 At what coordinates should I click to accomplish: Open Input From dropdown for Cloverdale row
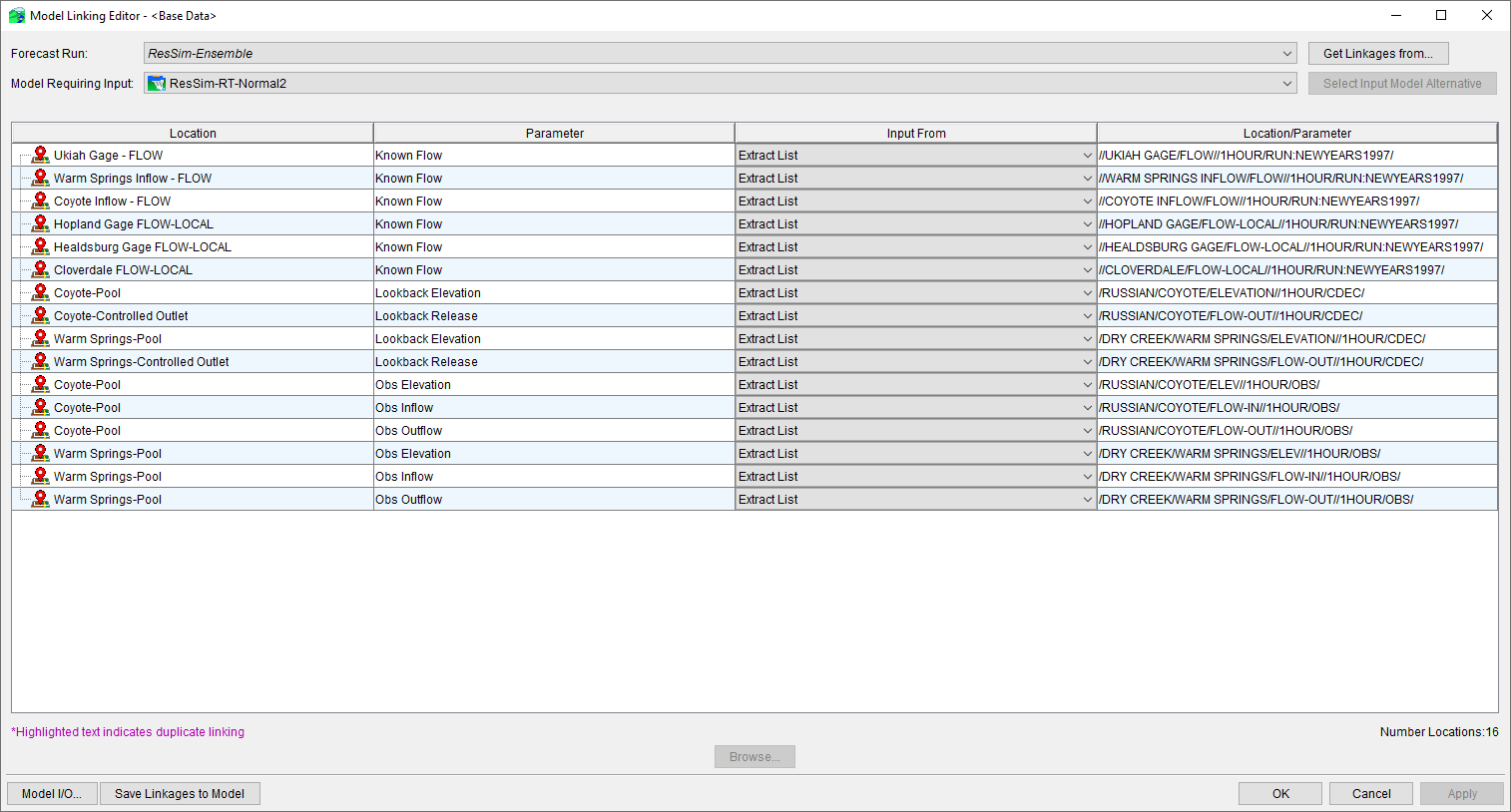click(915, 269)
